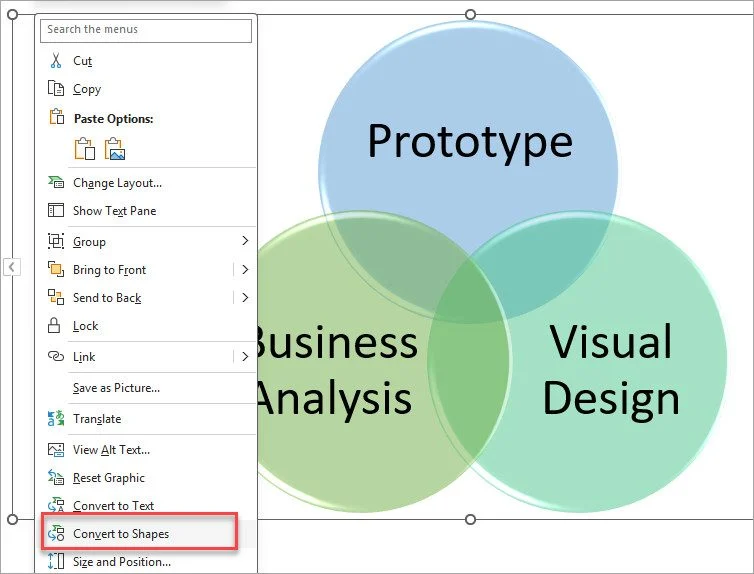Click the Change Layout icon

56,182
